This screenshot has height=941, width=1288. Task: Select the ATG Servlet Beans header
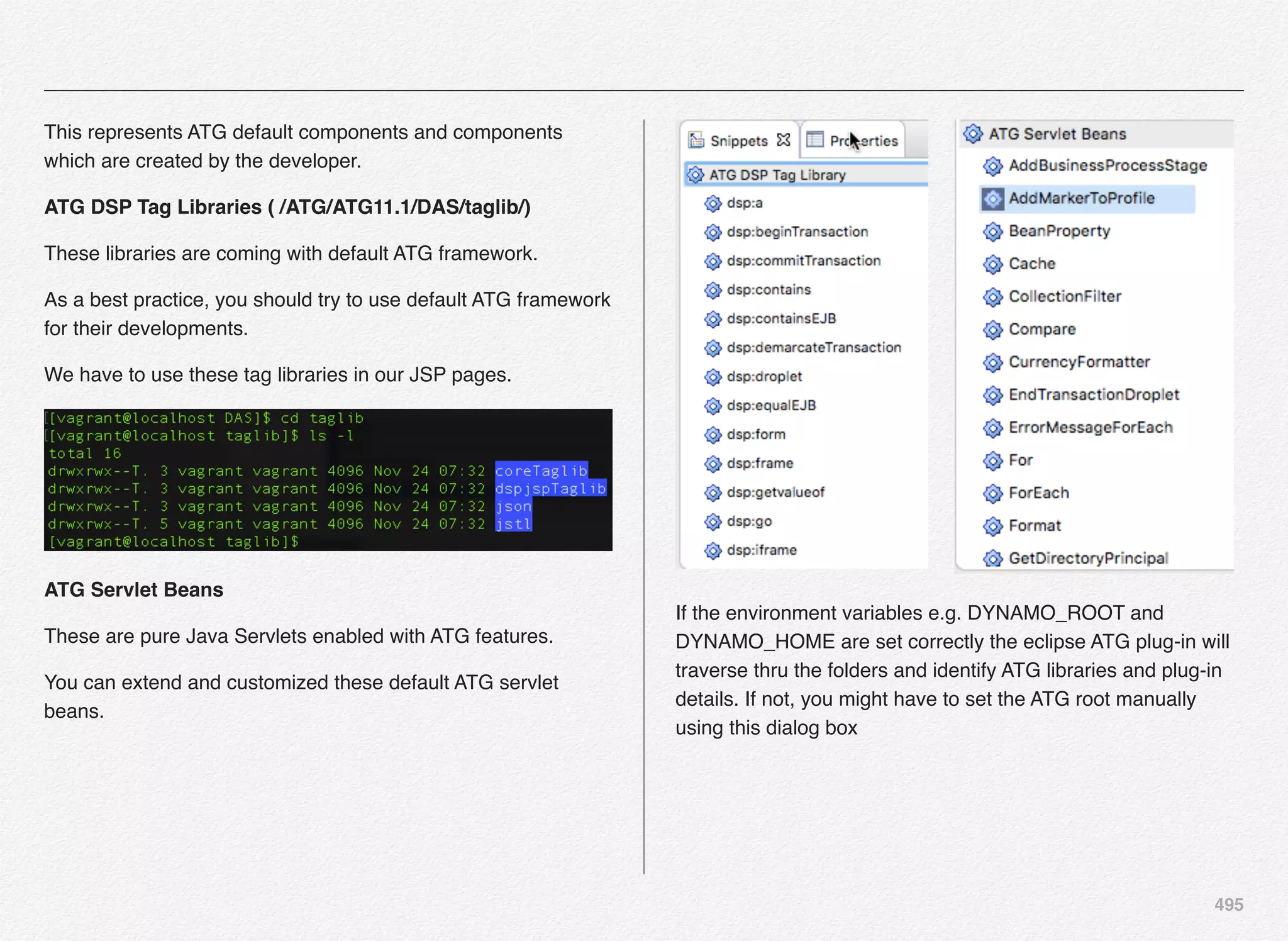point(1096,134)
